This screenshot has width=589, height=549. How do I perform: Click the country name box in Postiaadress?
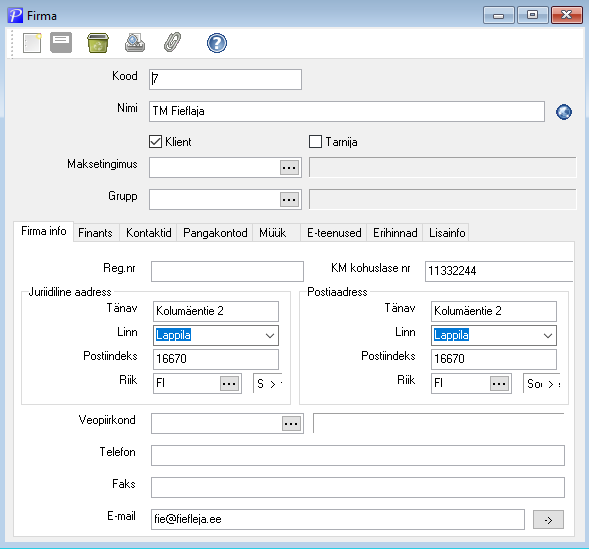(x=542, y=383)
